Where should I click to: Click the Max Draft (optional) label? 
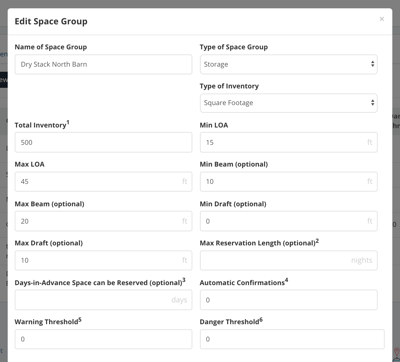click(49, 243)
